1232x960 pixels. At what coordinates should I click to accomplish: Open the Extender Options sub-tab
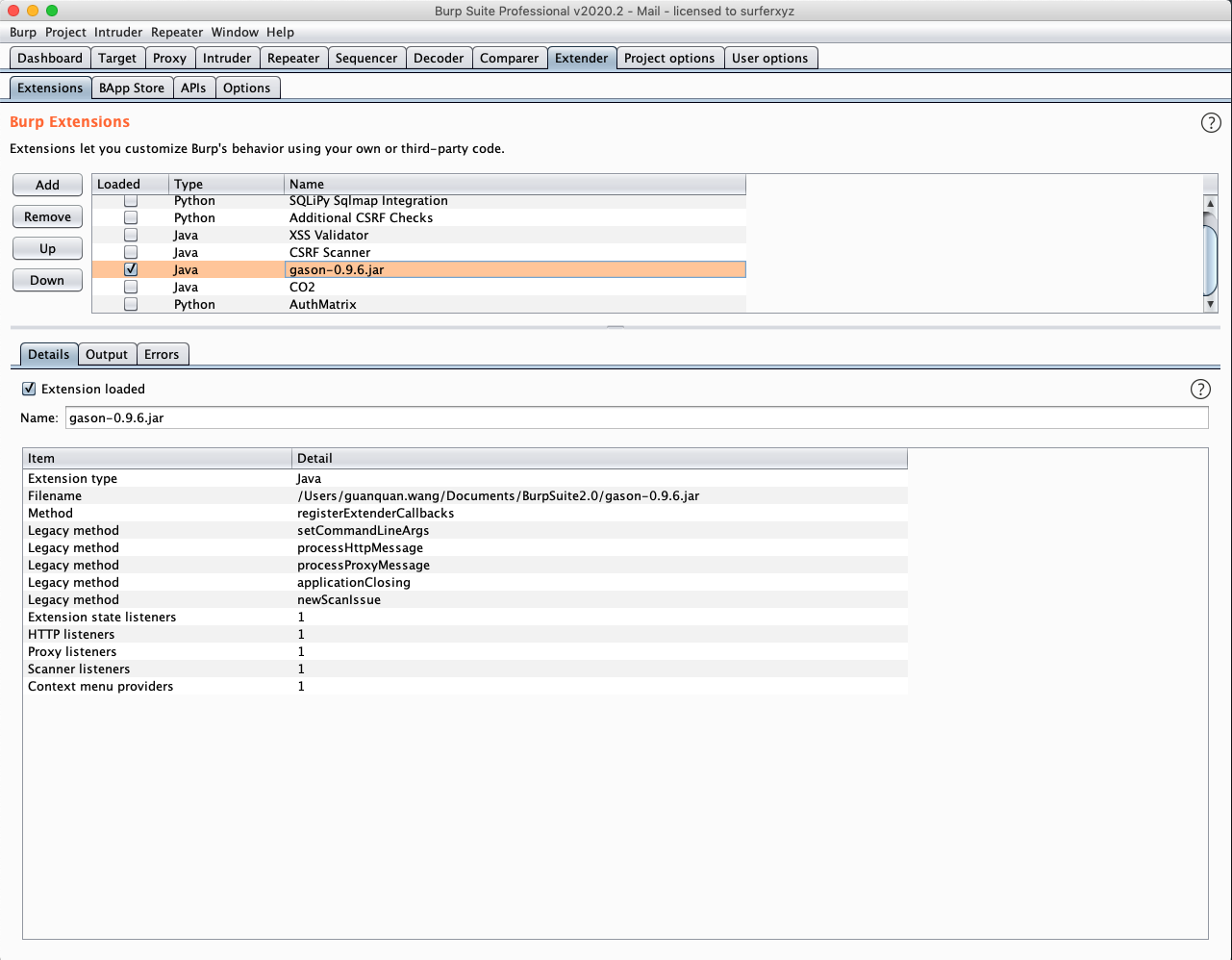pyautogui.click(x=247, y=88)
